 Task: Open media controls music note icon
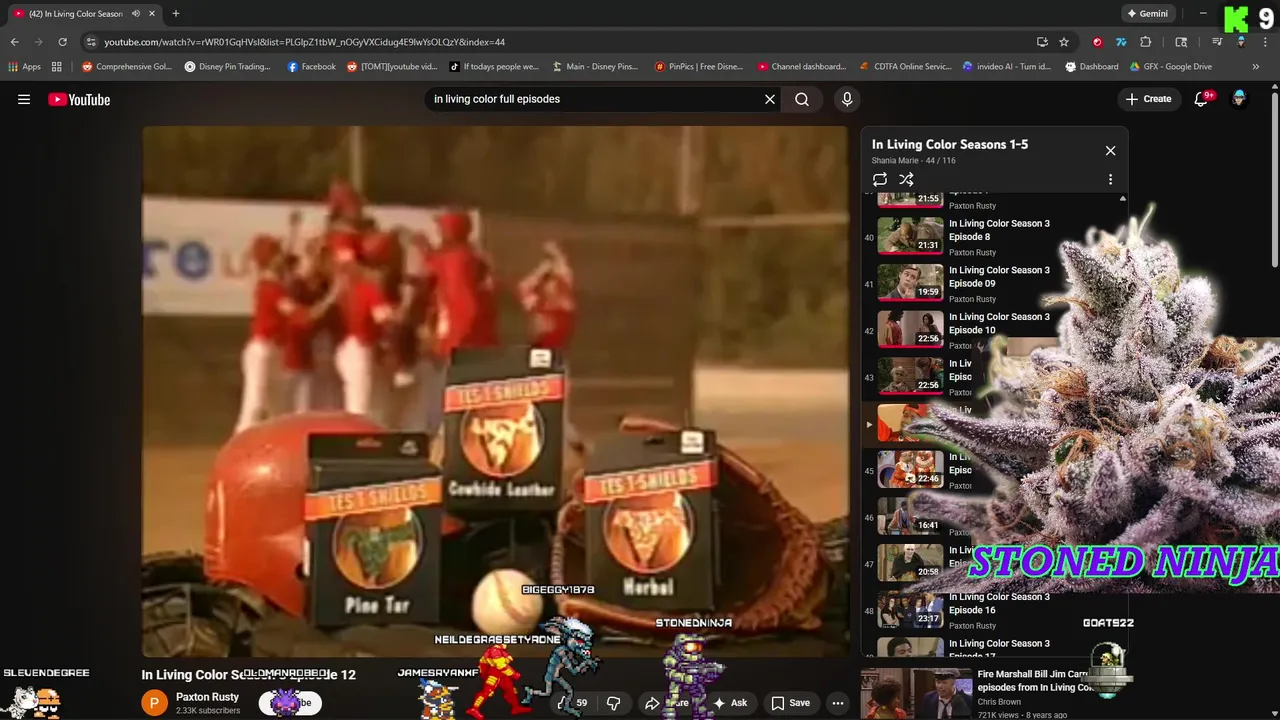[x=1217, y=42]
